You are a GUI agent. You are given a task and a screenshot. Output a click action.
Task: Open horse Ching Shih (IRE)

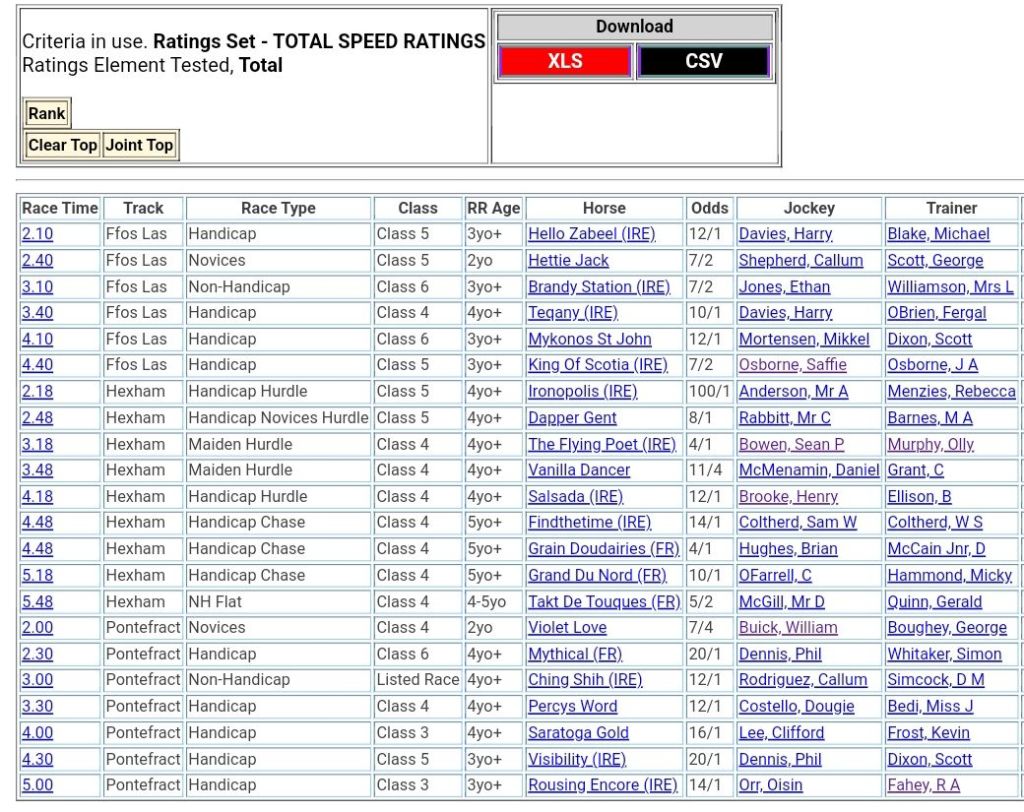pyautogui.click(x=585, y=680)
